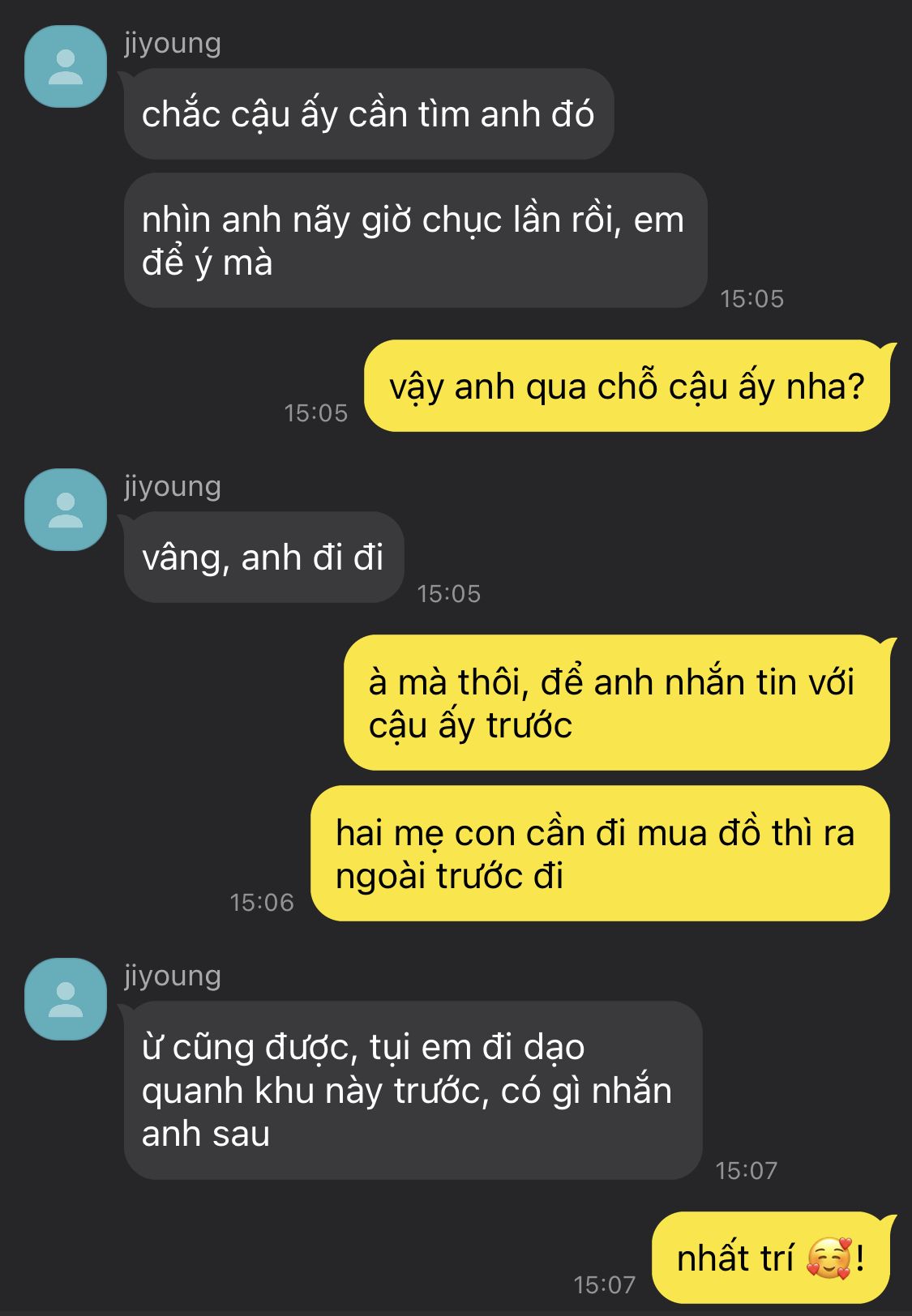Screen dimensions: 912x1316
Task: Tap the yellow "nhất trí" message bubble
Action: pyautogui.click(x=771, y=1258)
